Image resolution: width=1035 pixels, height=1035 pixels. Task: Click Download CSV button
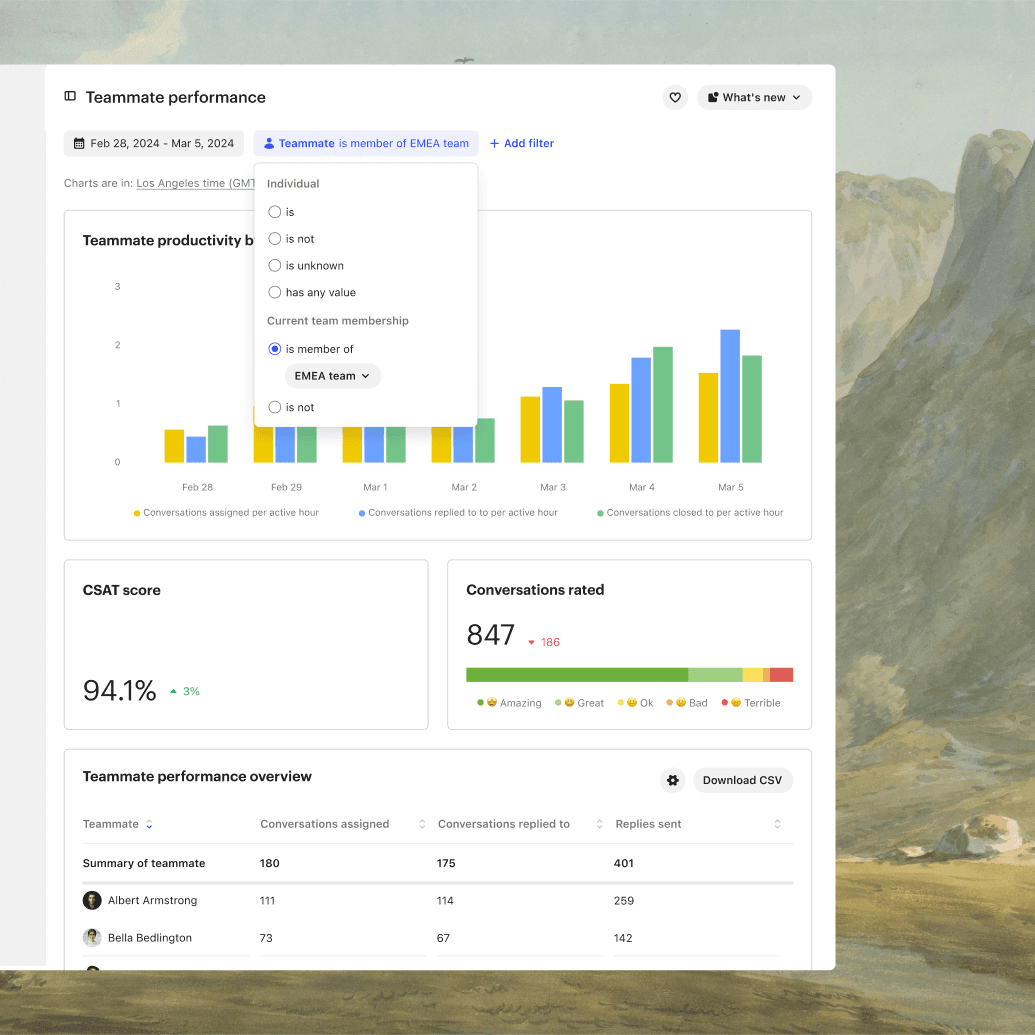pyautogui.click(x=743, y=780)
